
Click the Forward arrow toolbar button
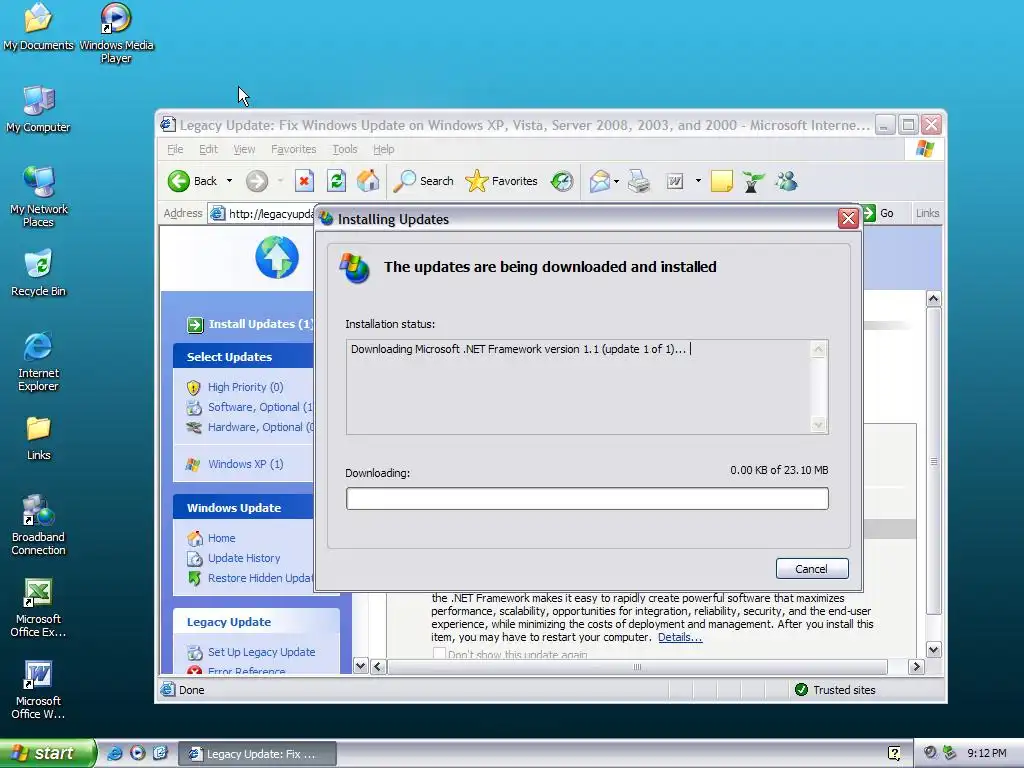coord(257,181)
